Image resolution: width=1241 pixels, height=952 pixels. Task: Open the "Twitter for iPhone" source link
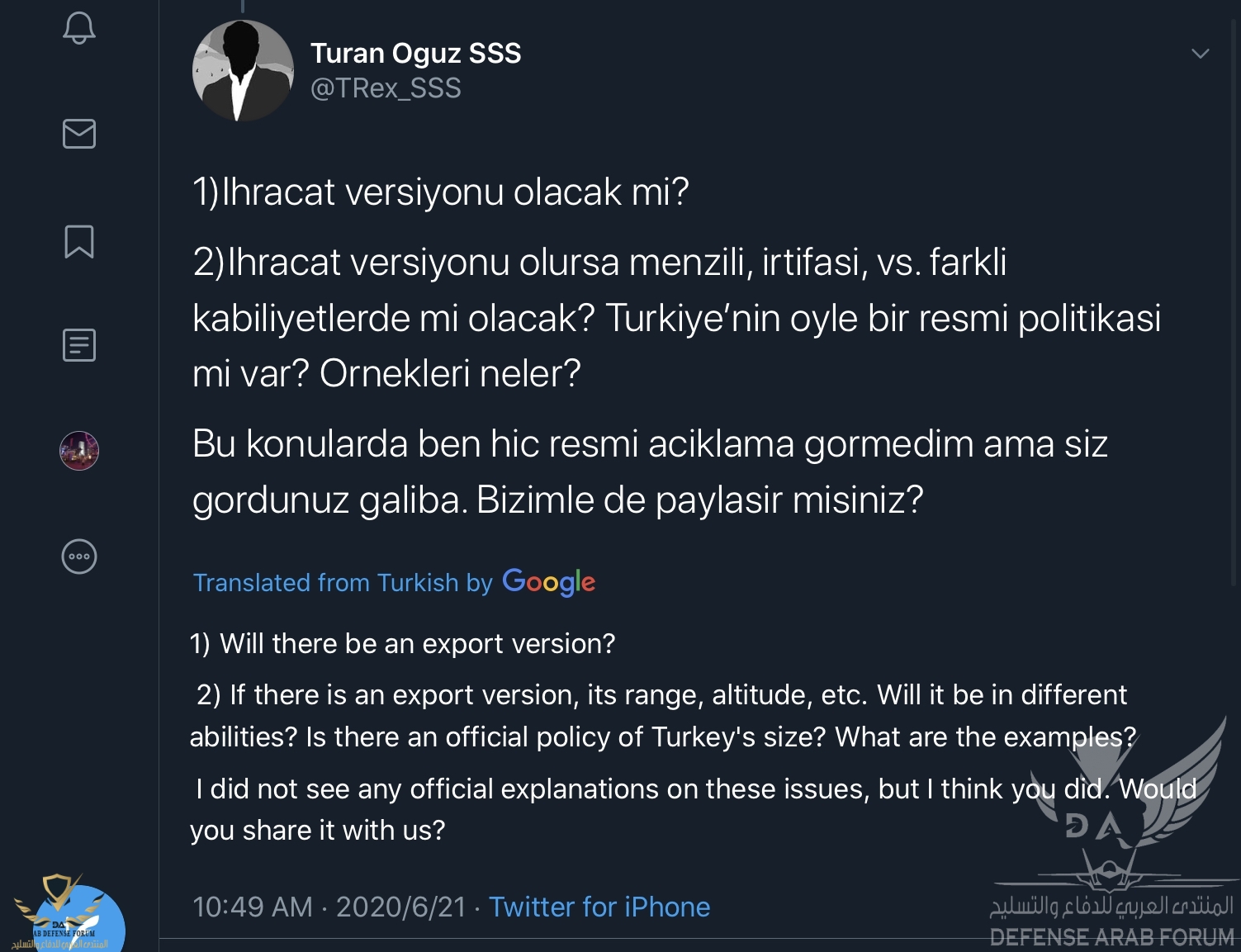pos(599,907)
